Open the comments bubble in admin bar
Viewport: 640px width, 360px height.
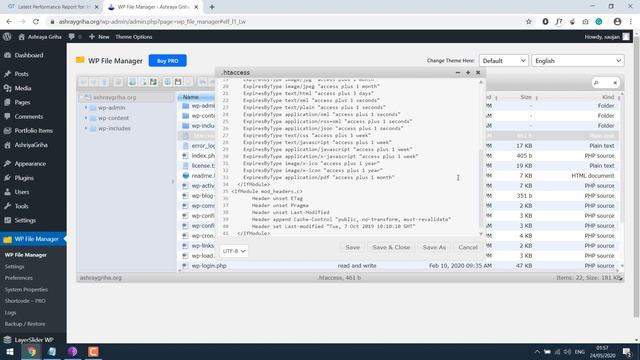click(x=71, y=37)
